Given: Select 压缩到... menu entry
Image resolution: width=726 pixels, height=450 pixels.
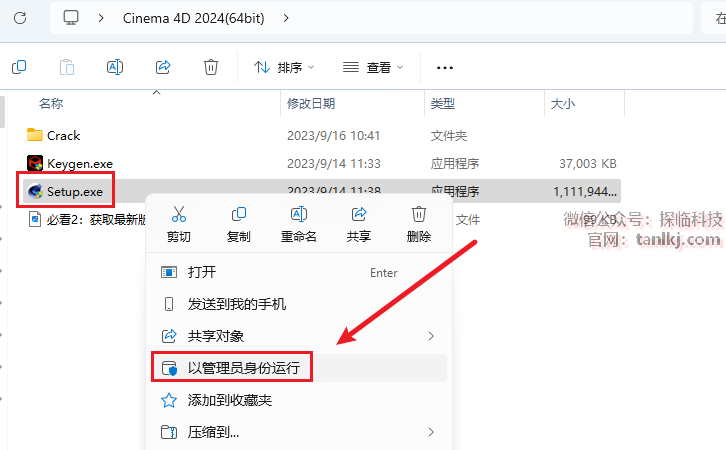Looking at the screenshot, I should coord(299,432).
